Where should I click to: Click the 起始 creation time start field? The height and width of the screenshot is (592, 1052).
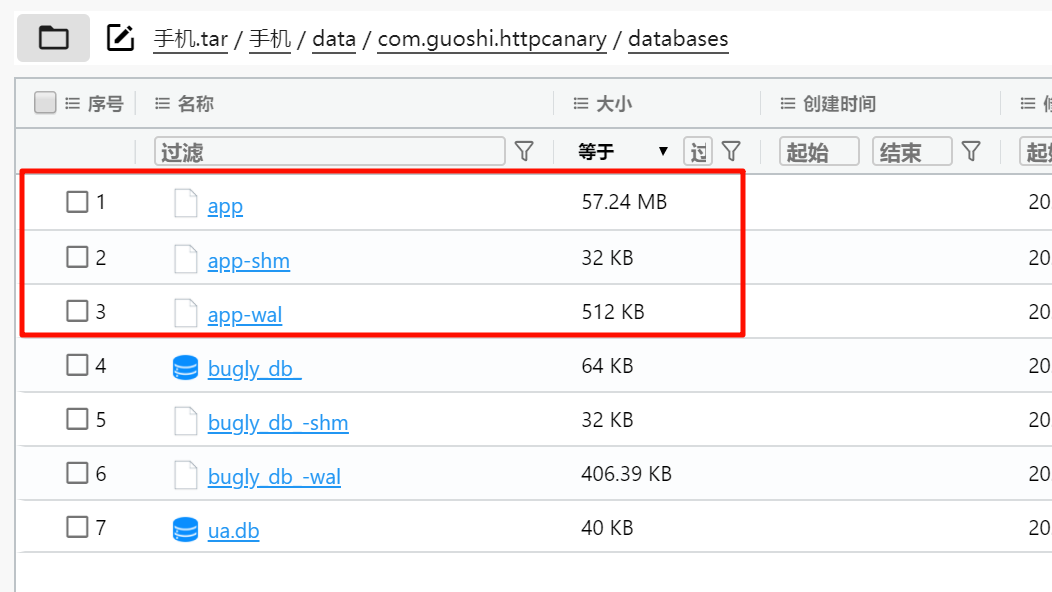click(819, 152)
